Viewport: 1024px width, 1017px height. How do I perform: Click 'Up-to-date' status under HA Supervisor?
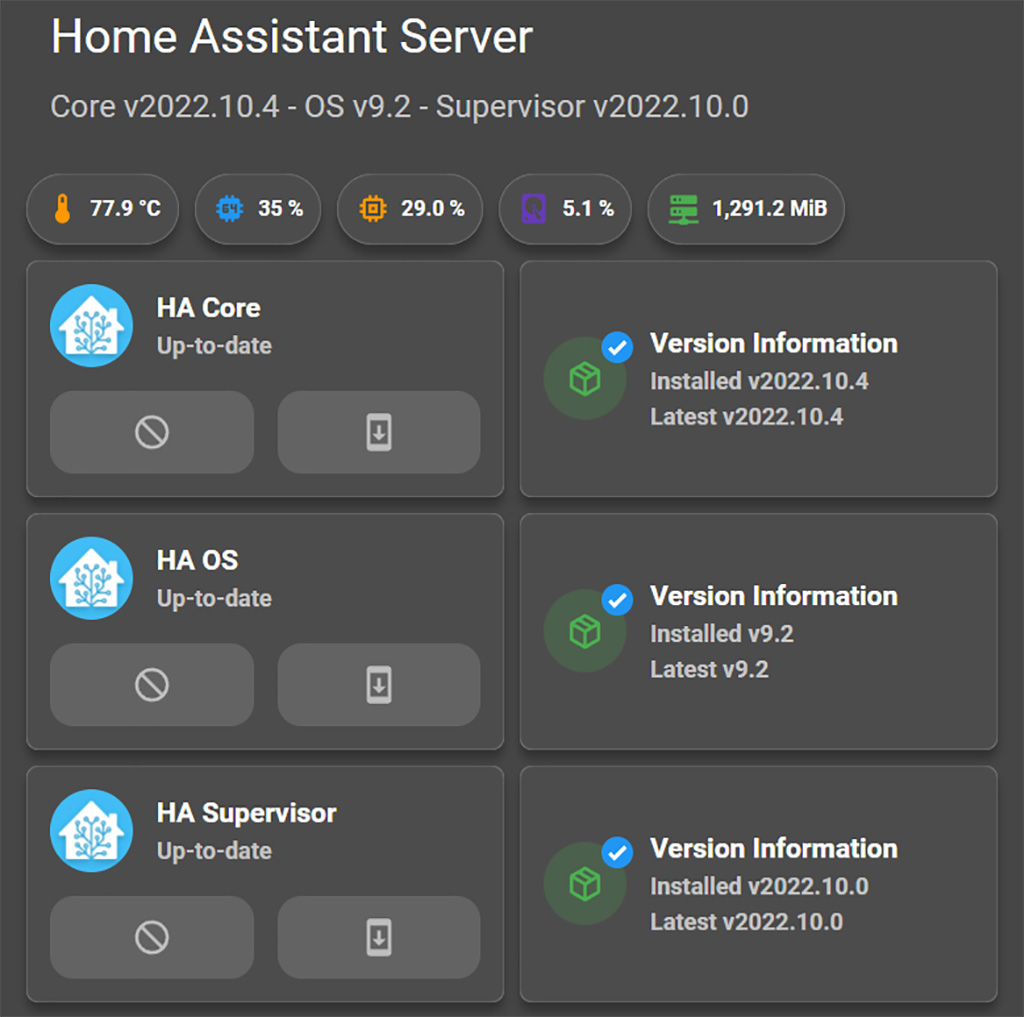pos(214,851)
